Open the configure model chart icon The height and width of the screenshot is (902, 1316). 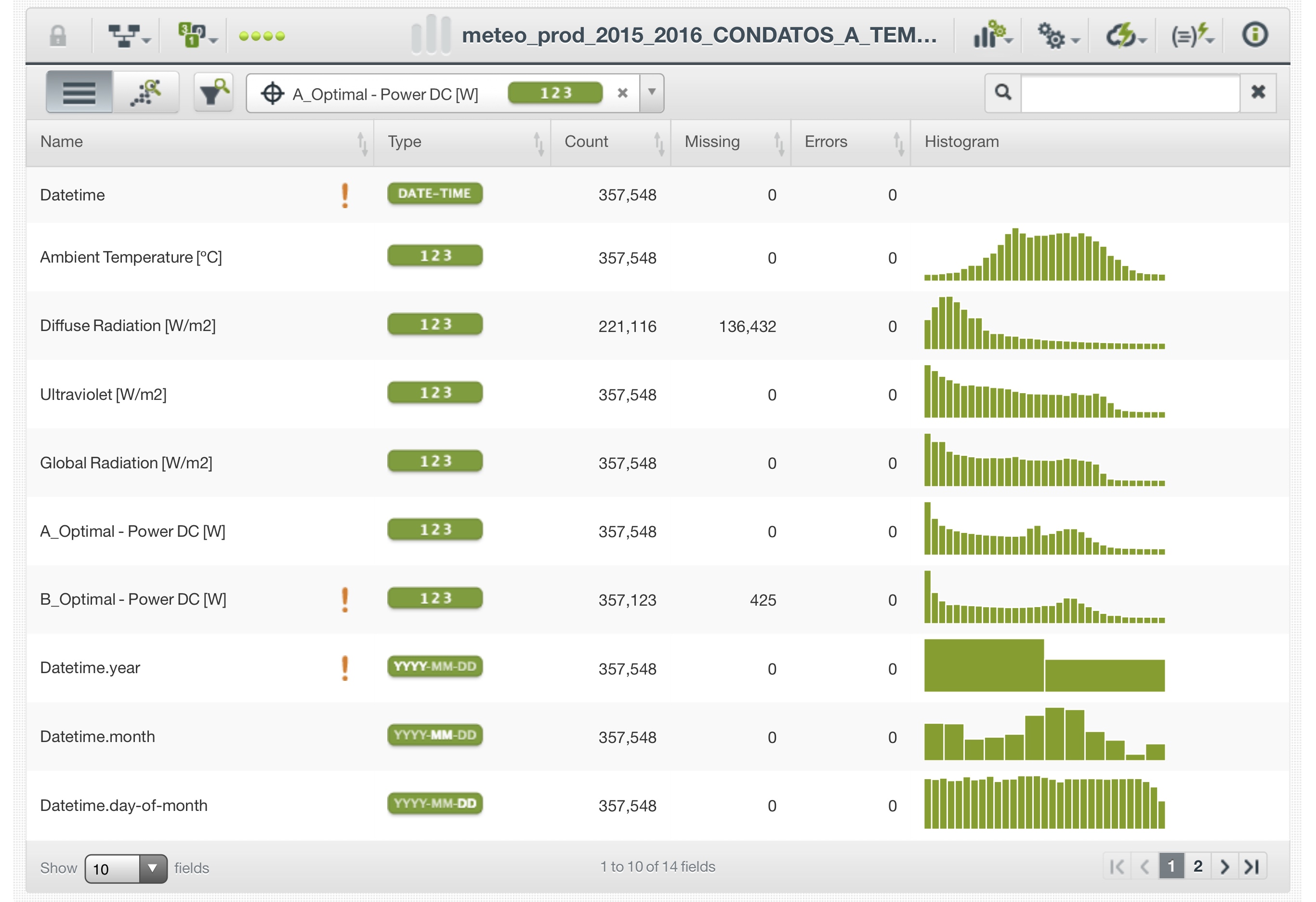991,36
